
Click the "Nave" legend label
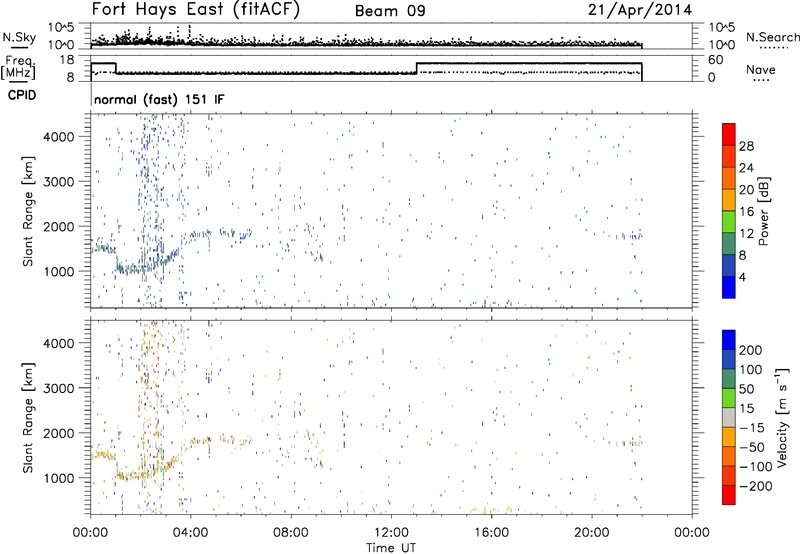pos(761,70)
